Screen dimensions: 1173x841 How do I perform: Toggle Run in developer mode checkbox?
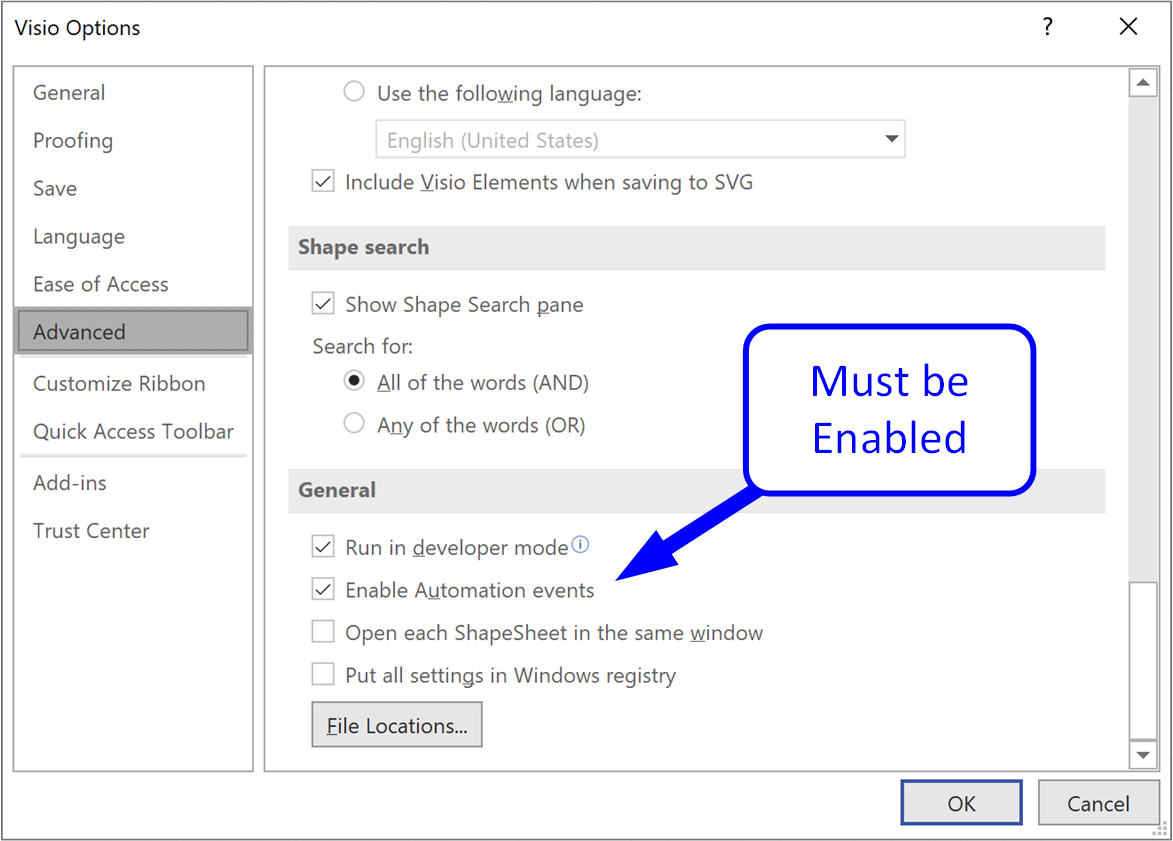(323, 547)
